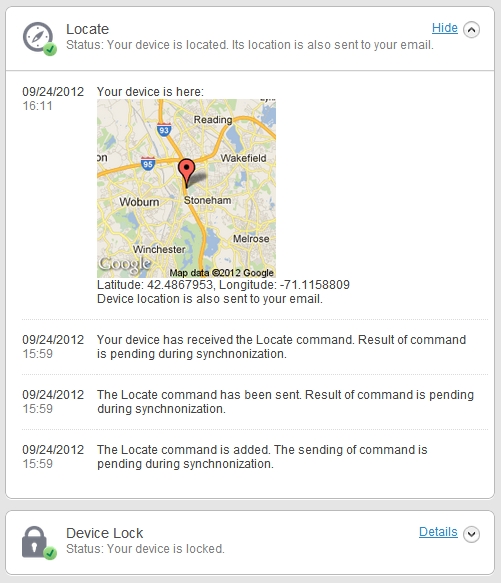Click the Stoneham label on the map

coord(208,200)
